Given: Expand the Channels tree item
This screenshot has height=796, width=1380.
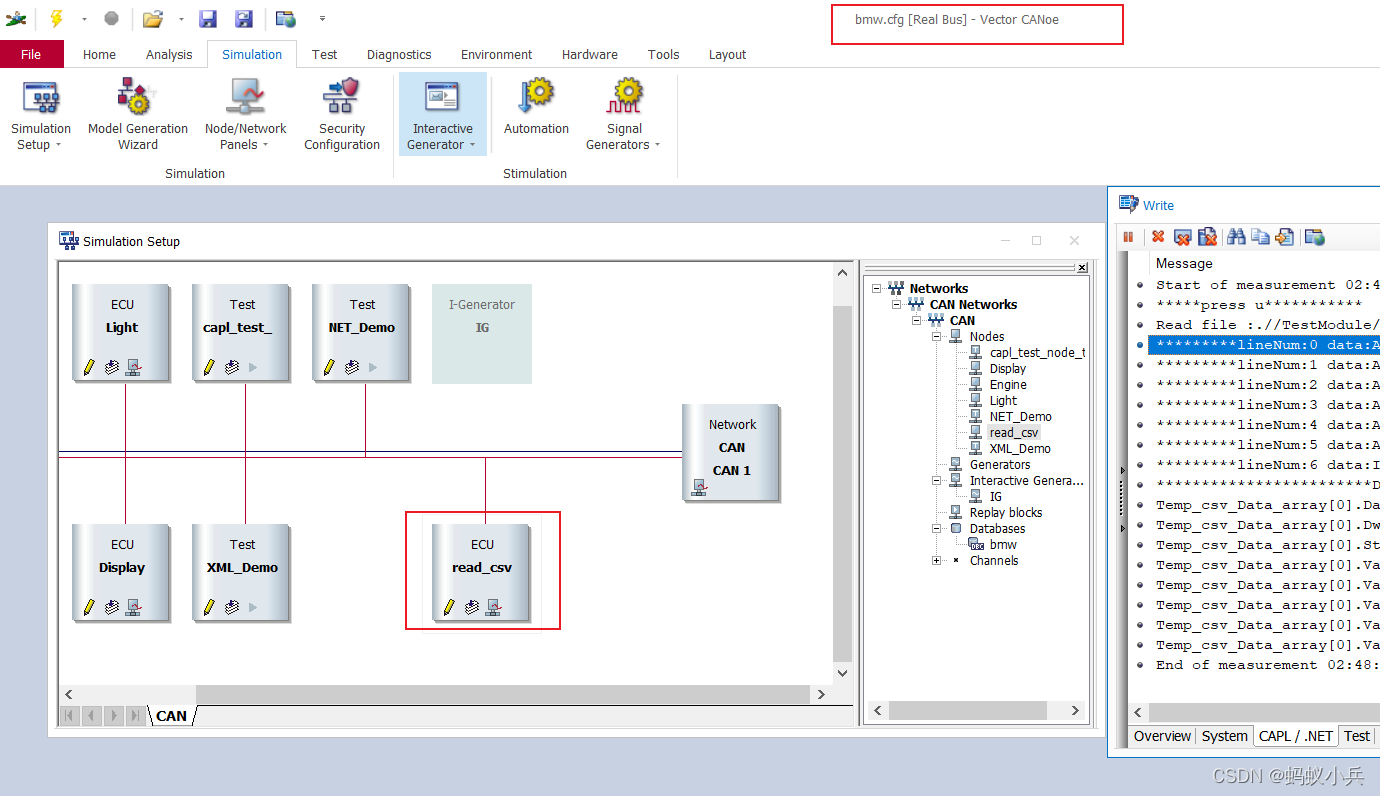Looking at the screenshot, I should 938,561.
